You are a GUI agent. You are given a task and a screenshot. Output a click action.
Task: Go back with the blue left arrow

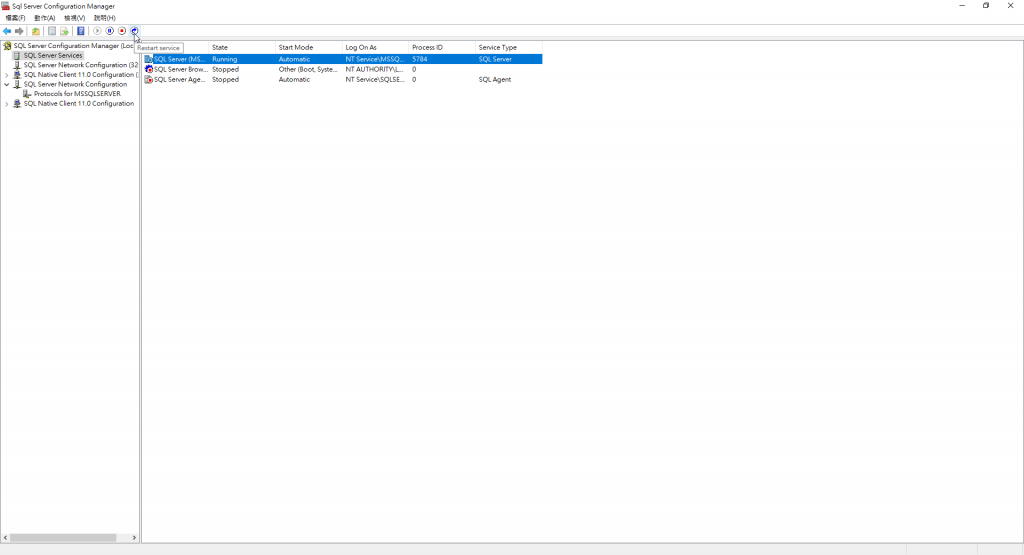[x=7, y=31]
